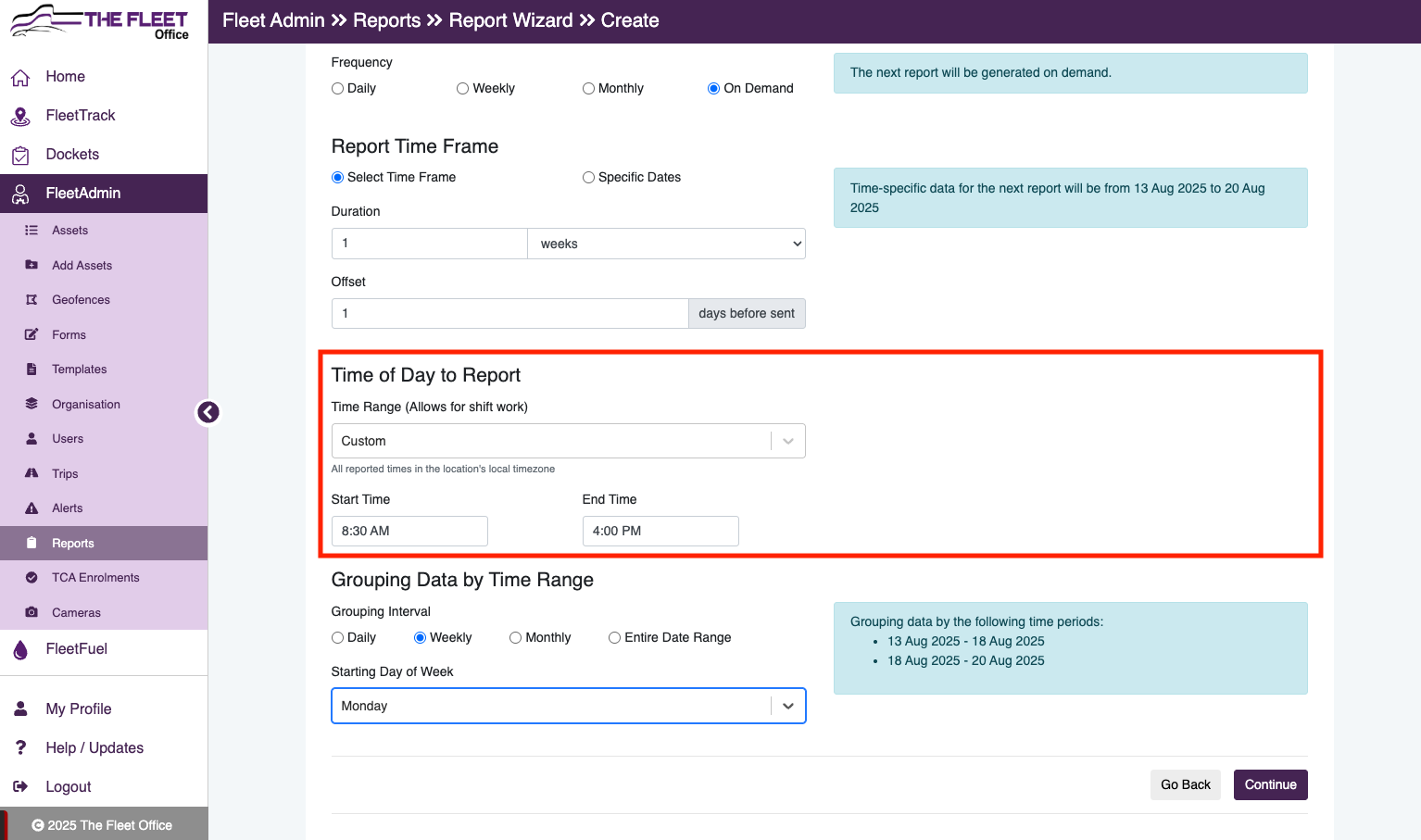This screenshot has height=840, width=1421.
Task: Click the Add Assets folder icon
Action: coord(31,265)
